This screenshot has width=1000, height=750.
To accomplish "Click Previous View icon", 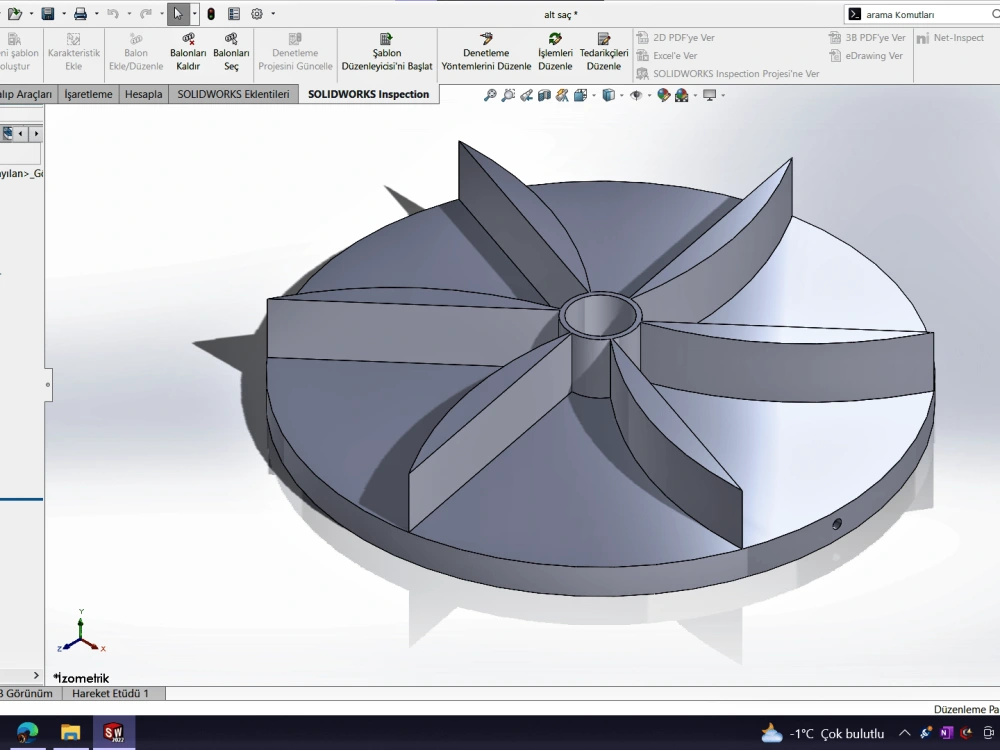I will click(x=526, y=95).
